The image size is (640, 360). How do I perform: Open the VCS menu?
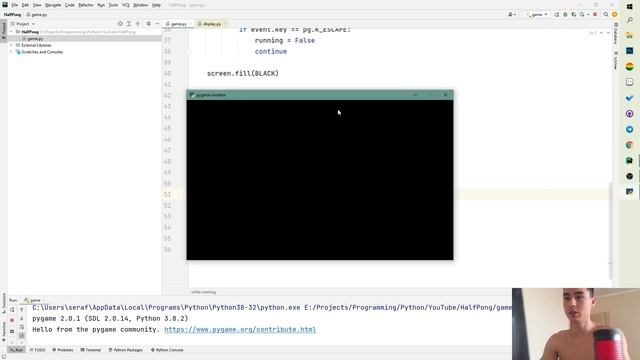click(x=126, y=5)
